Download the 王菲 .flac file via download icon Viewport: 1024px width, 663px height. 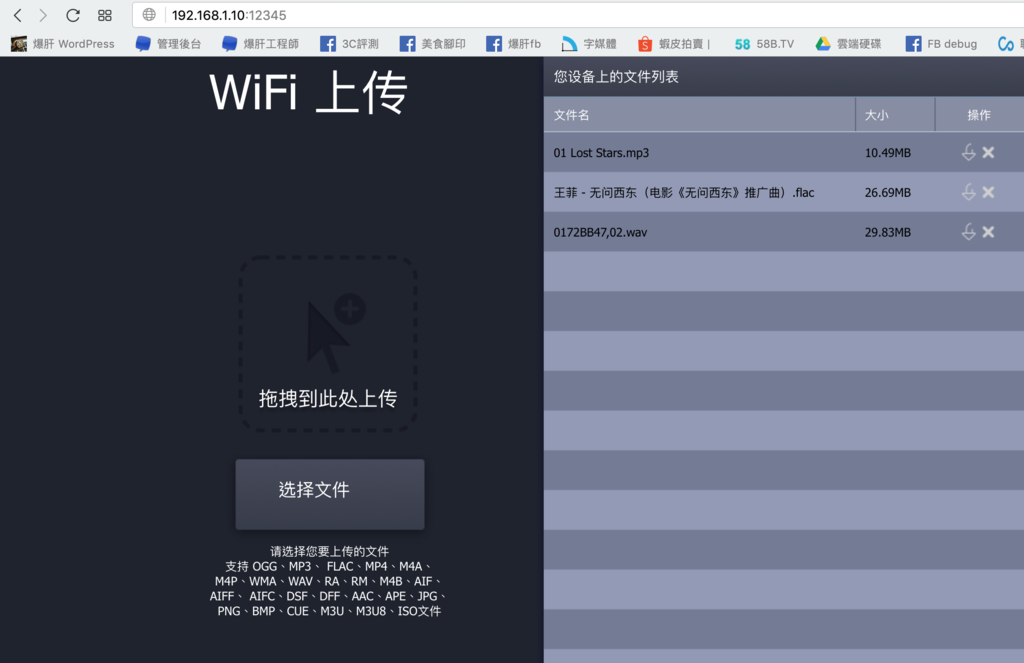coord(968,192)
